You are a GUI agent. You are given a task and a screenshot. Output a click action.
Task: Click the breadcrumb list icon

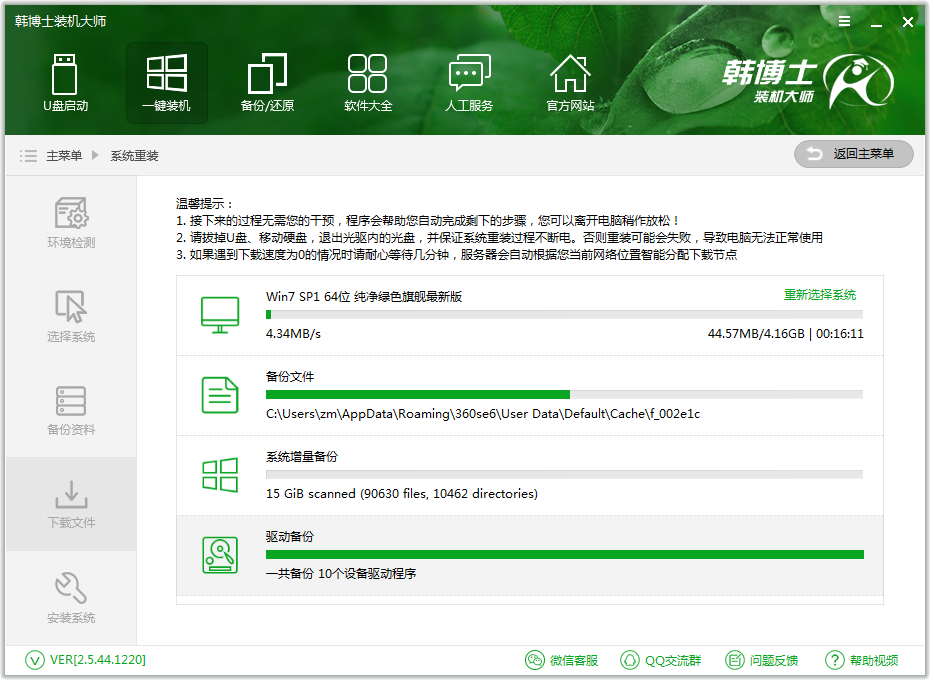tap(28, 155)
